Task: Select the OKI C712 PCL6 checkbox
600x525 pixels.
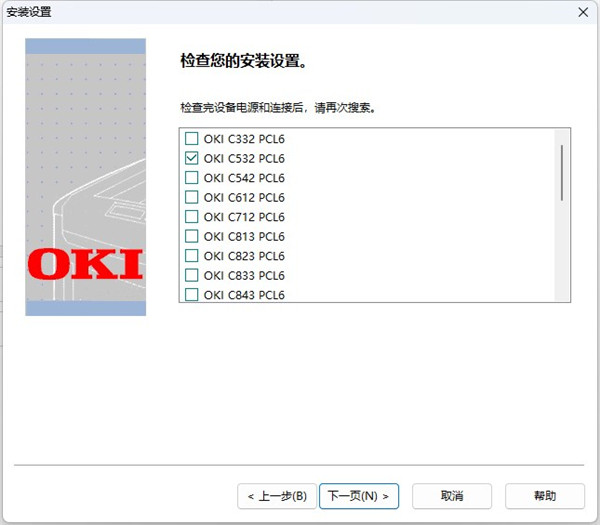Action: [x=191, y=217]
